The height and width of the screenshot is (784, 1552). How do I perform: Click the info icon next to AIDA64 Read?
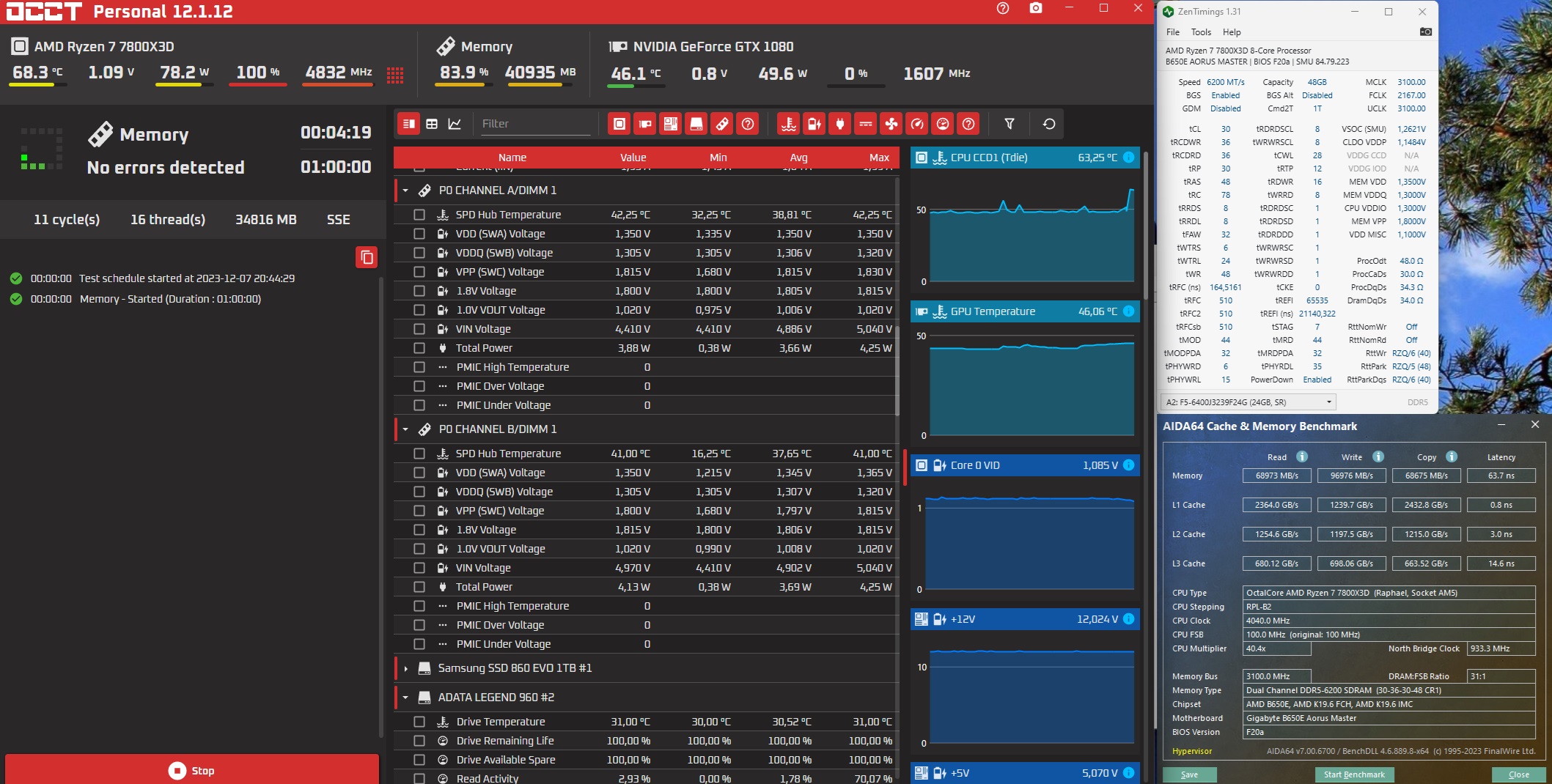pyautogui.click(x=1302, y=456)
